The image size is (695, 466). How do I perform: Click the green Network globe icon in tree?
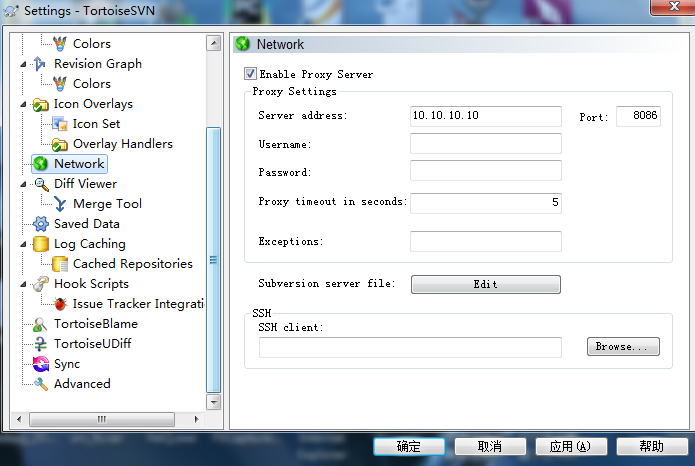40,164
